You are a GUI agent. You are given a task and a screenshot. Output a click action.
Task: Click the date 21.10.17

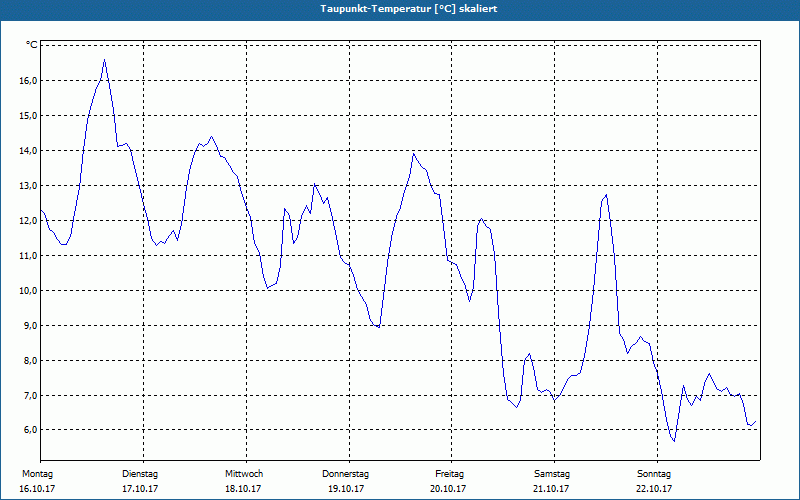click(x=551, y=489)
